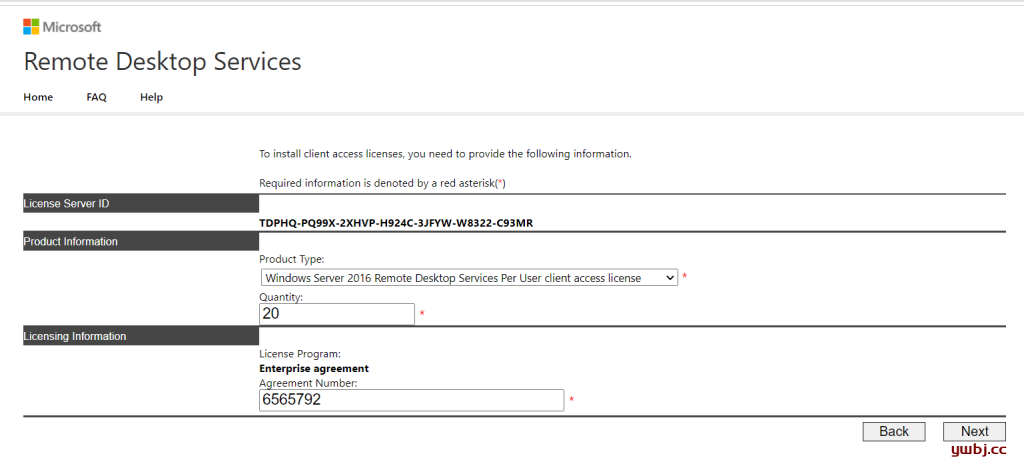Click into the Quantity input field
The height and width of the screenshot is (474, 1024).
(x=337, y=314)
